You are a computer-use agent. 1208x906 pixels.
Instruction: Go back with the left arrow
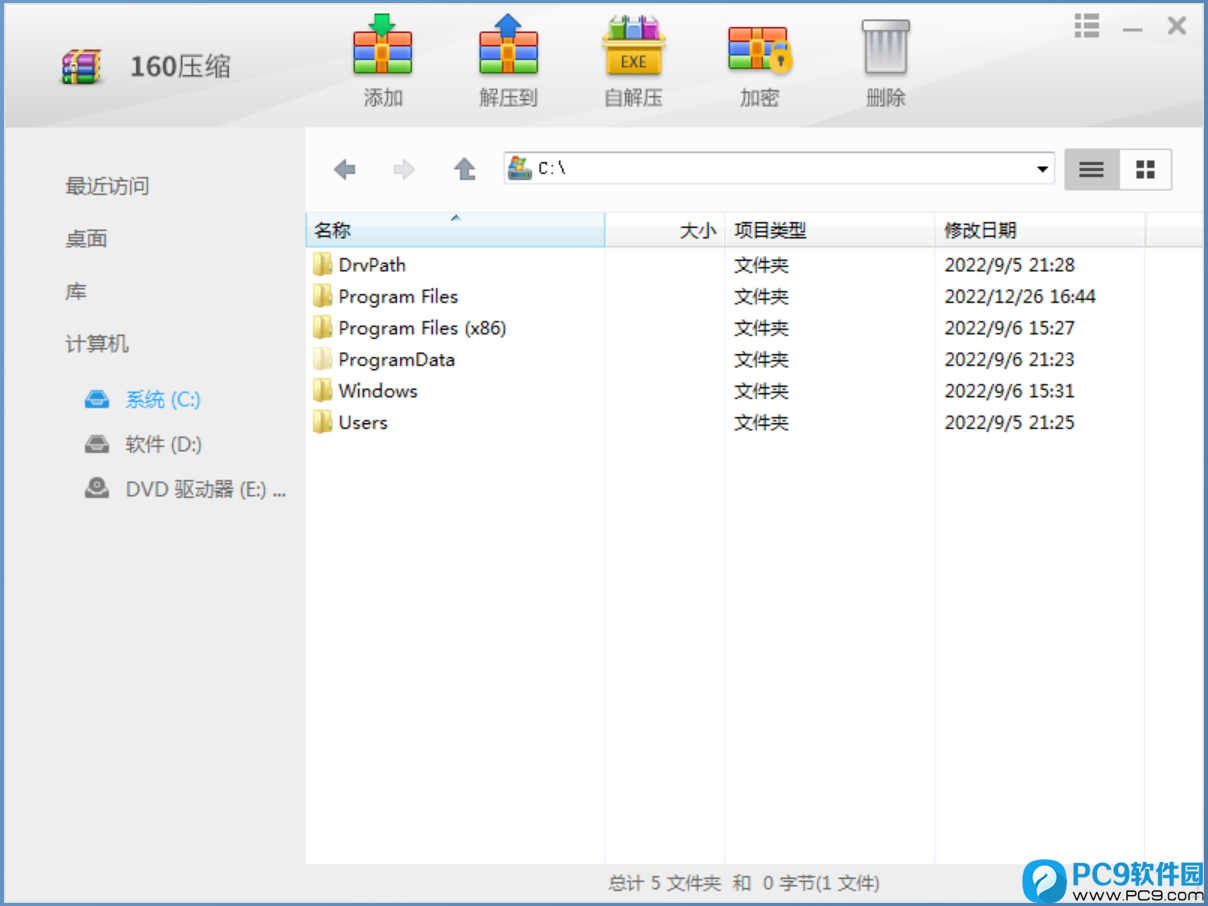pos(345,169)
